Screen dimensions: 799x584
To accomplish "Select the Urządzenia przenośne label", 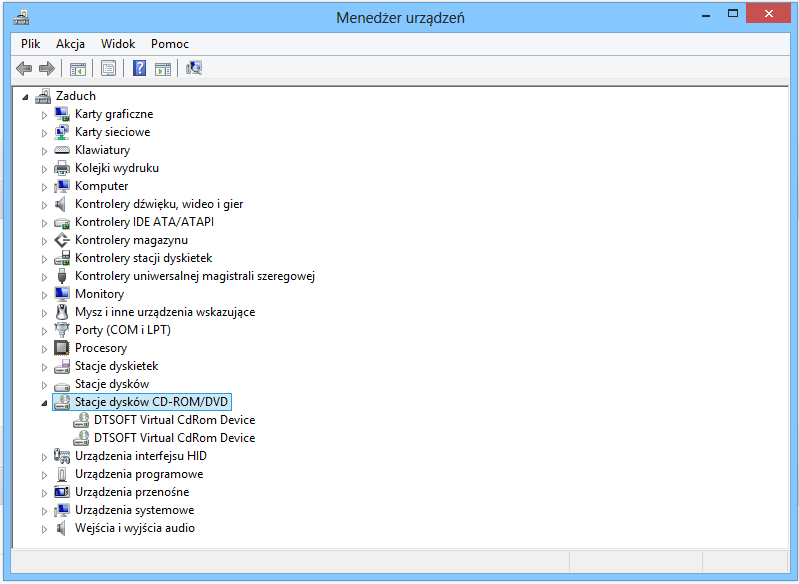I will 132,492.
